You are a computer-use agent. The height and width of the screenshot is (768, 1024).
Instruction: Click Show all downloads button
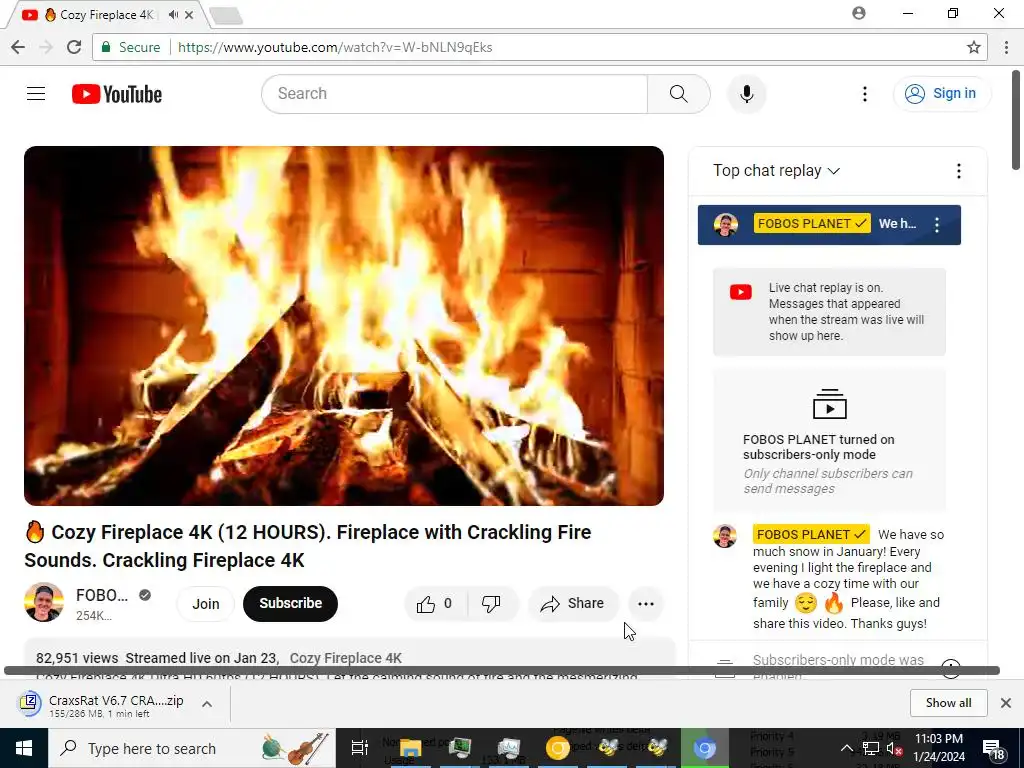(x=948, y=703)
